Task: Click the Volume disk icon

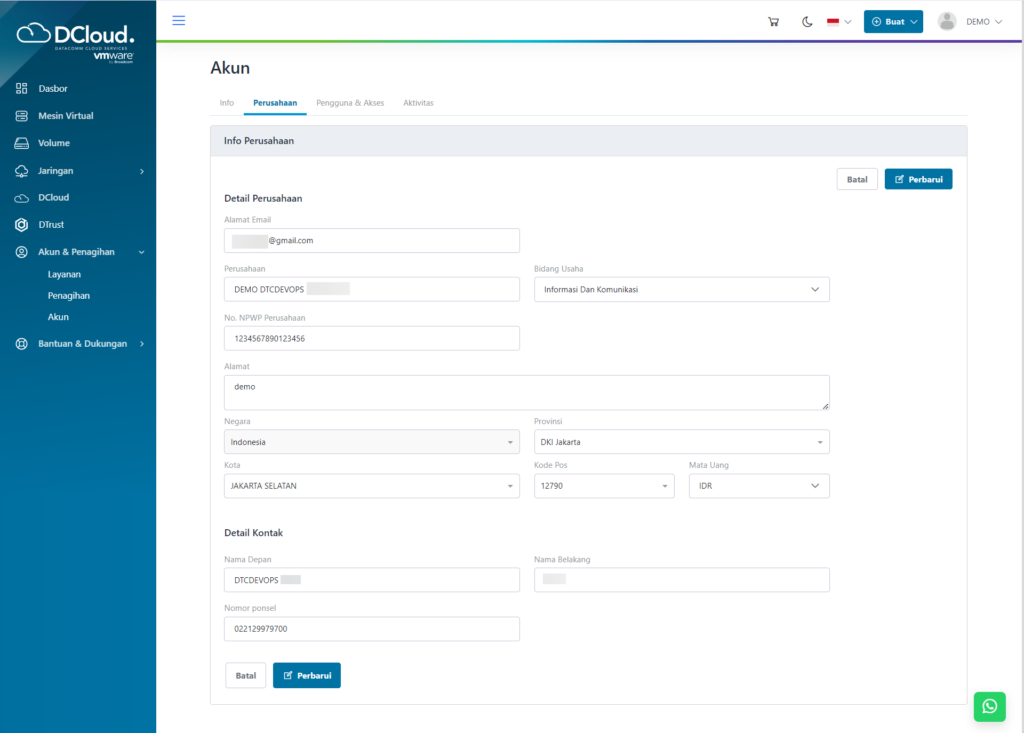Action: pyautogui.click(x=22, y=143)
